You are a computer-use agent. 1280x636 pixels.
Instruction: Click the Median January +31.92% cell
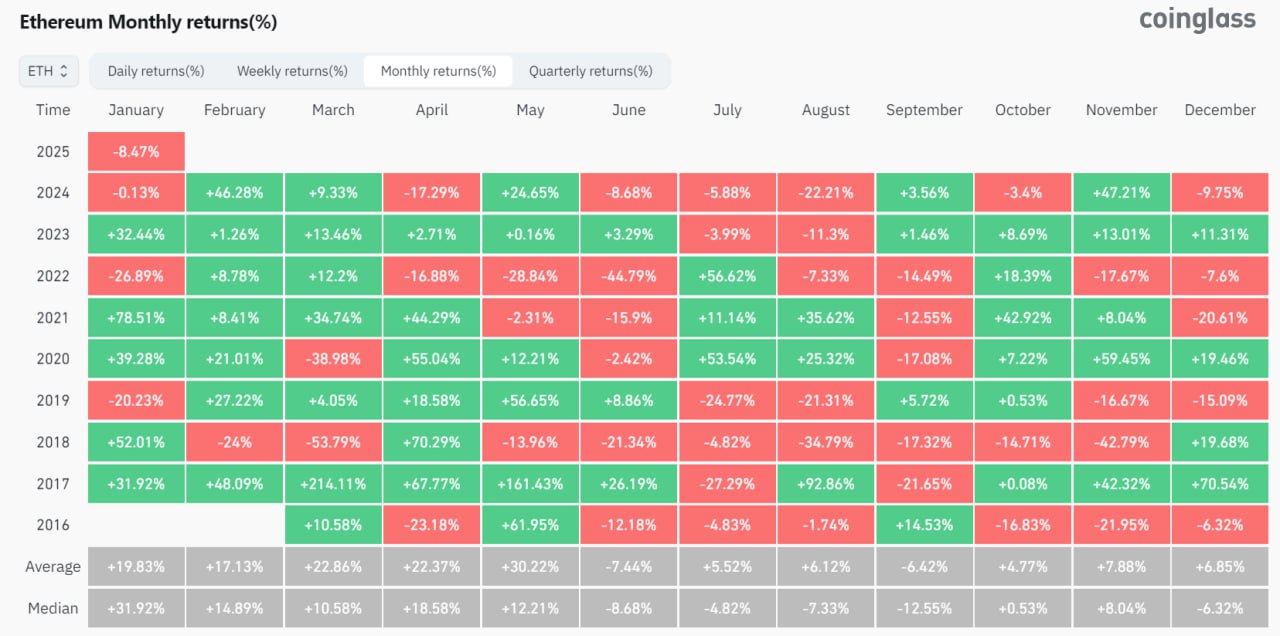click(x=136, y=608)
